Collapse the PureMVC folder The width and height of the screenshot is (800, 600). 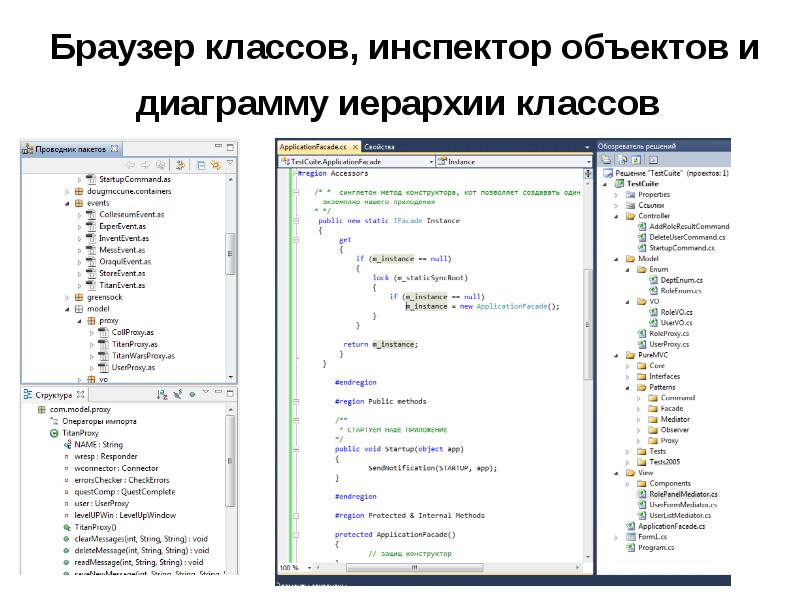[x=616, y=356]
